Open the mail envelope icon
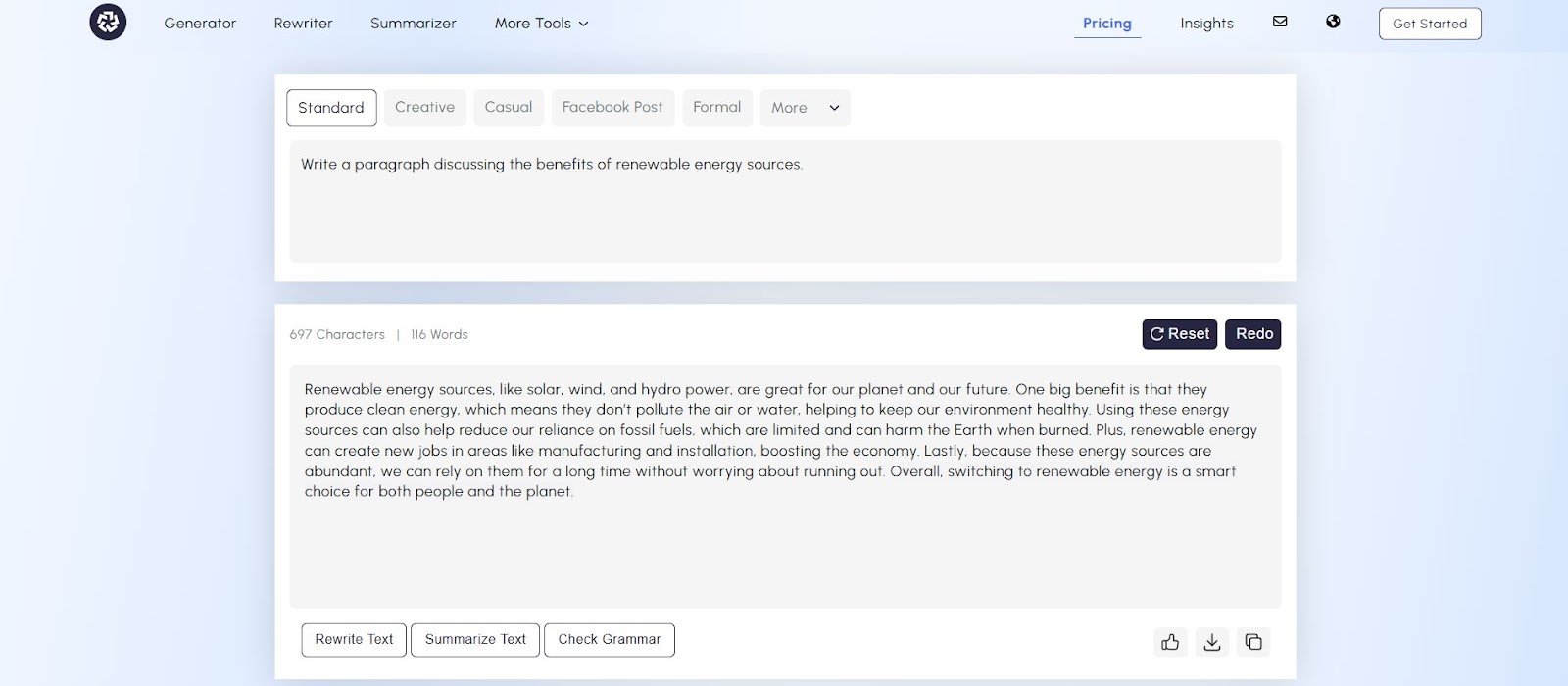The height and width of the screenshot is (686, 1568). pyautogui.click(x=1280, y=22)
